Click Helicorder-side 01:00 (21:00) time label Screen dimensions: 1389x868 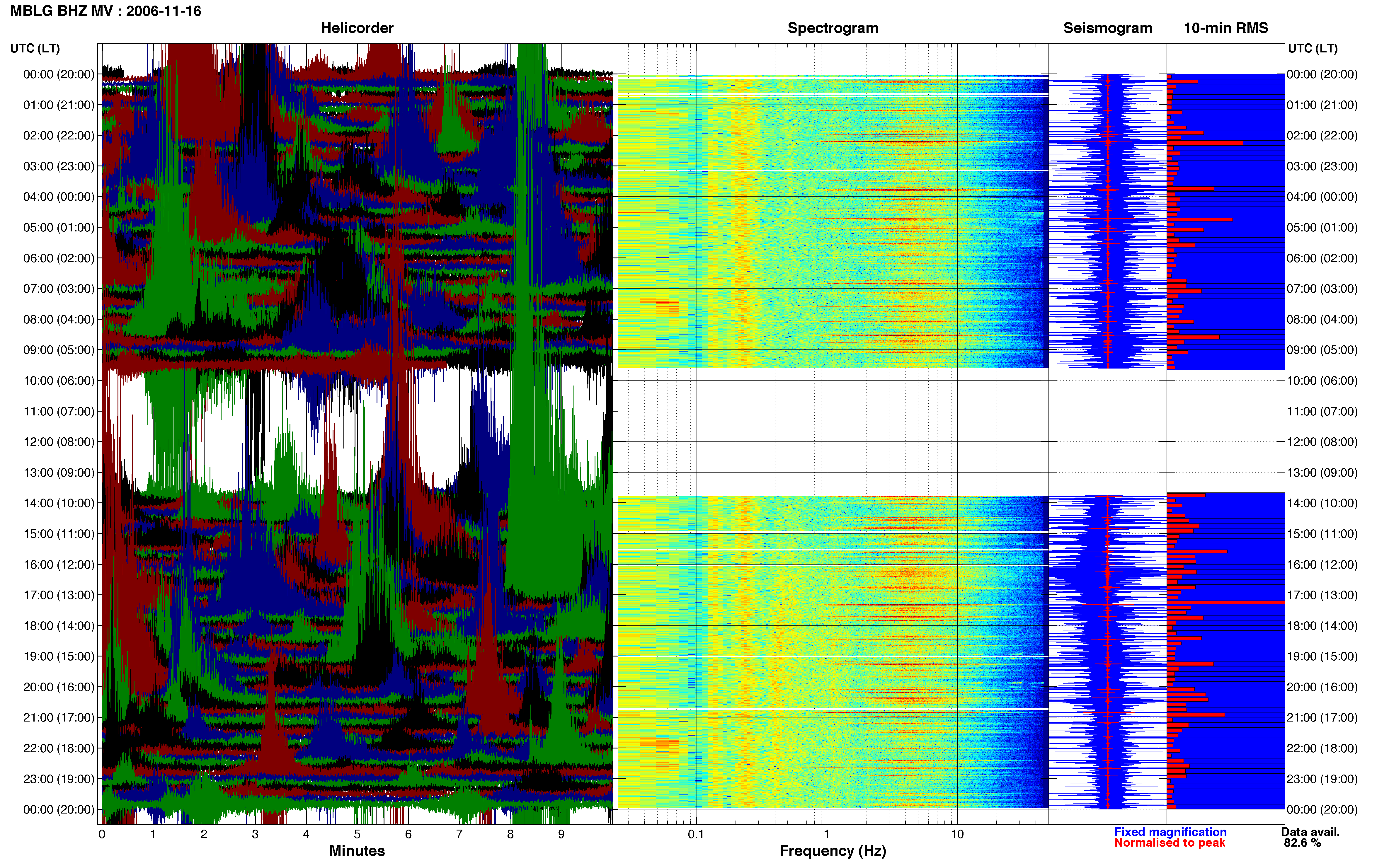59,105
